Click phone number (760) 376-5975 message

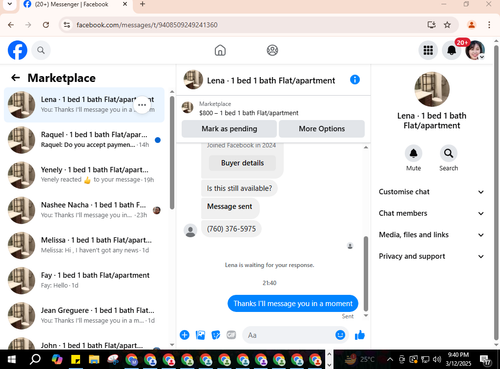click(x=231, y=229)
